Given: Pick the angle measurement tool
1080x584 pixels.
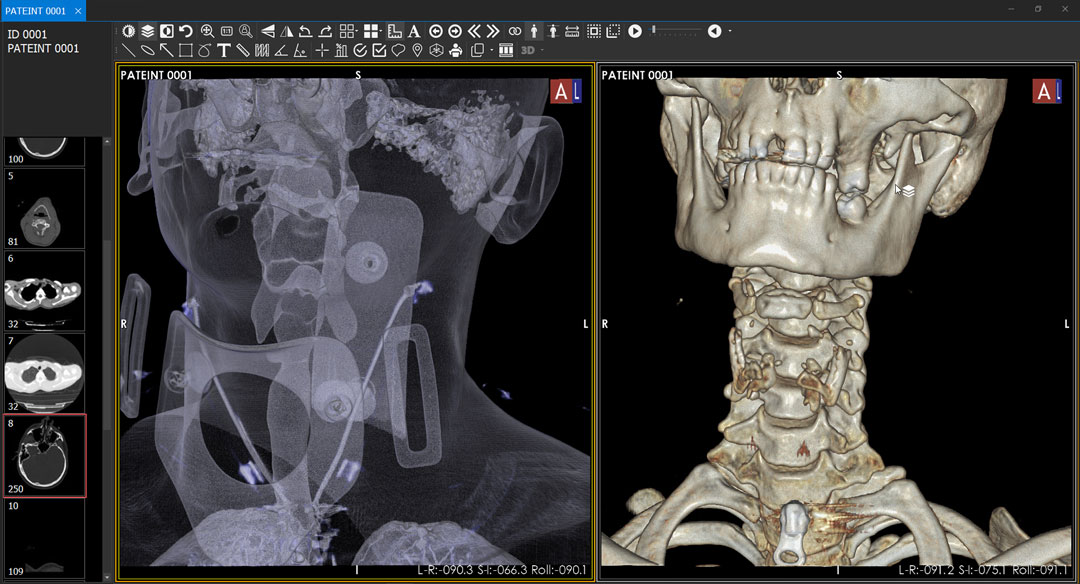Looking at the screenshot, I should (281, 50).
